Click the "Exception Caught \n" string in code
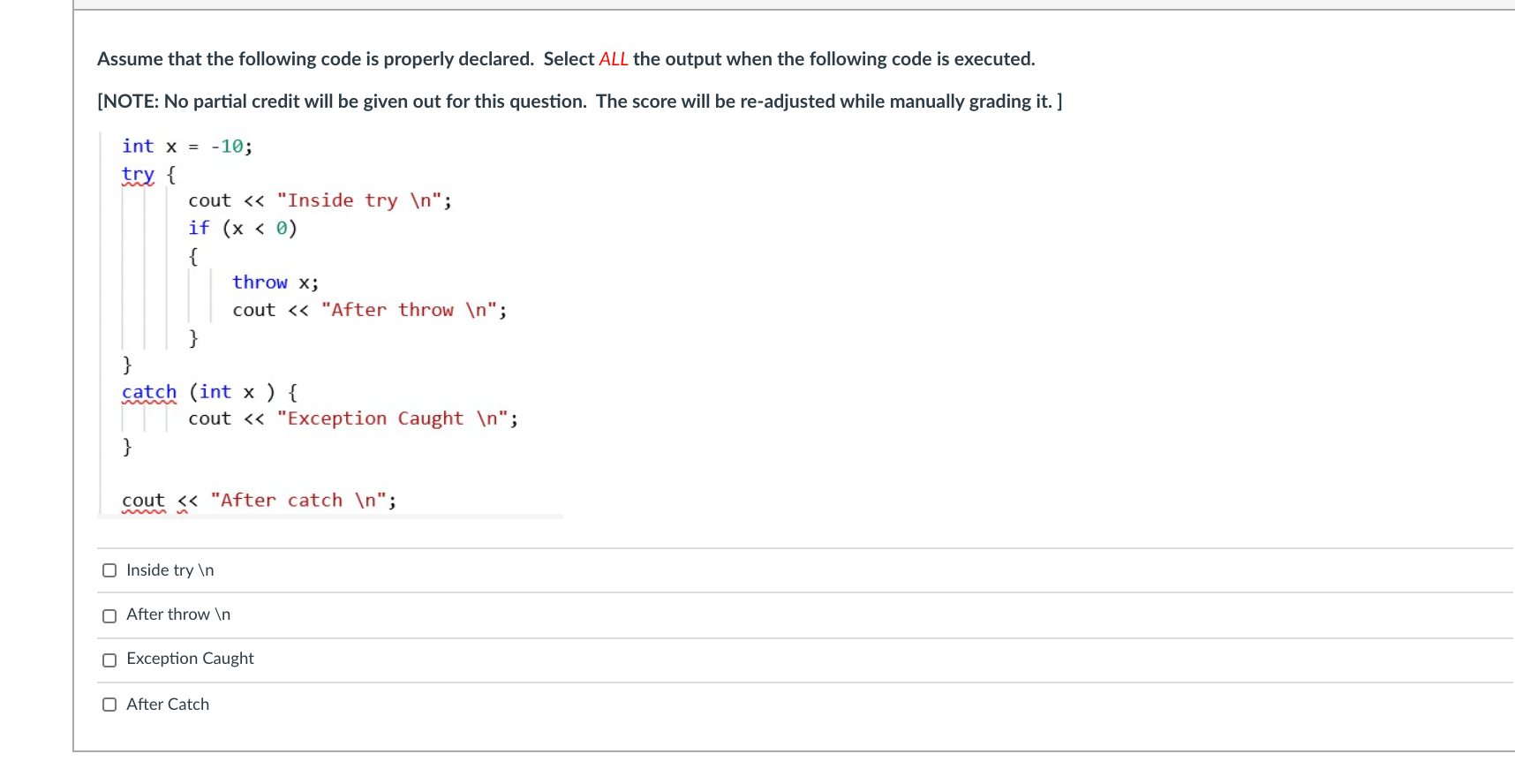This screenshot has height=784, width=1515. (393, 419)
